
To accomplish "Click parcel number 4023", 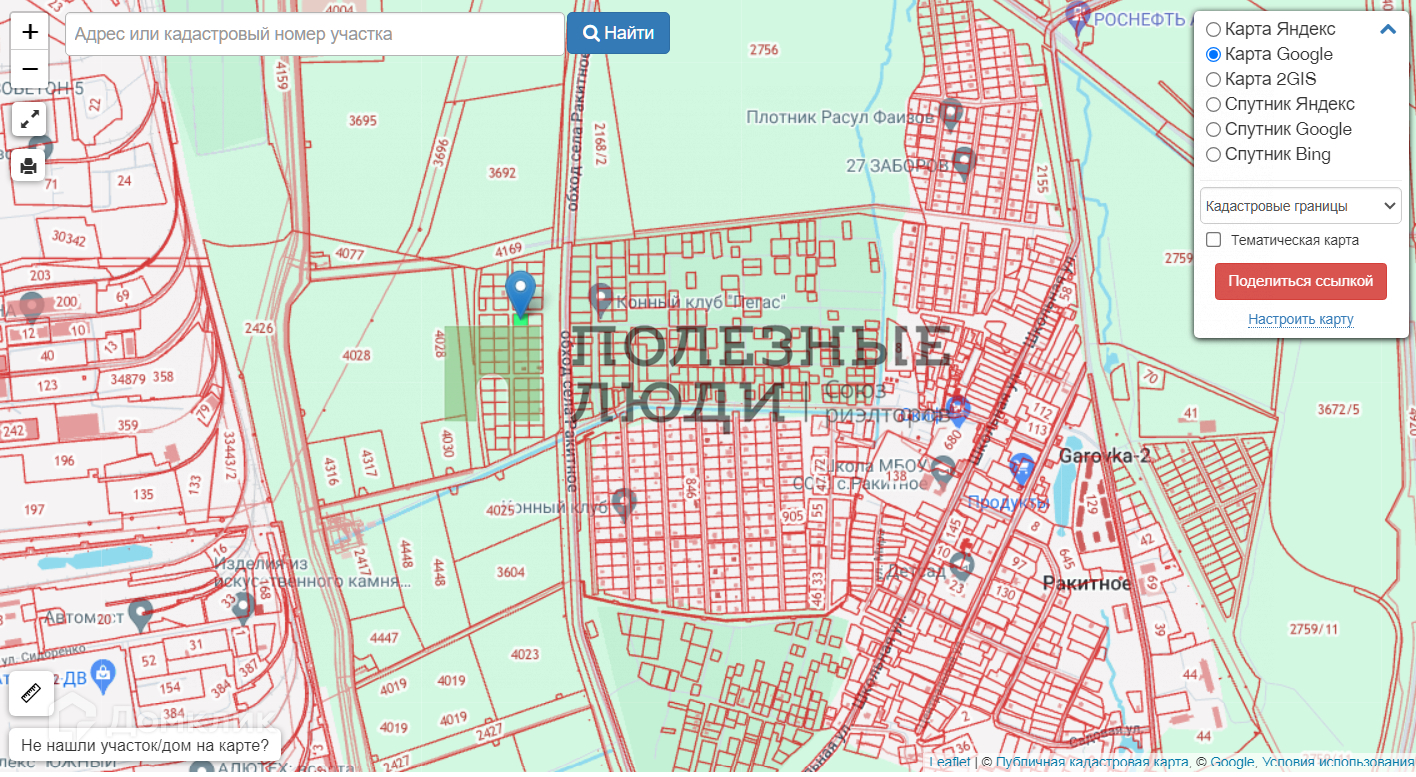I will click(524, 654).
